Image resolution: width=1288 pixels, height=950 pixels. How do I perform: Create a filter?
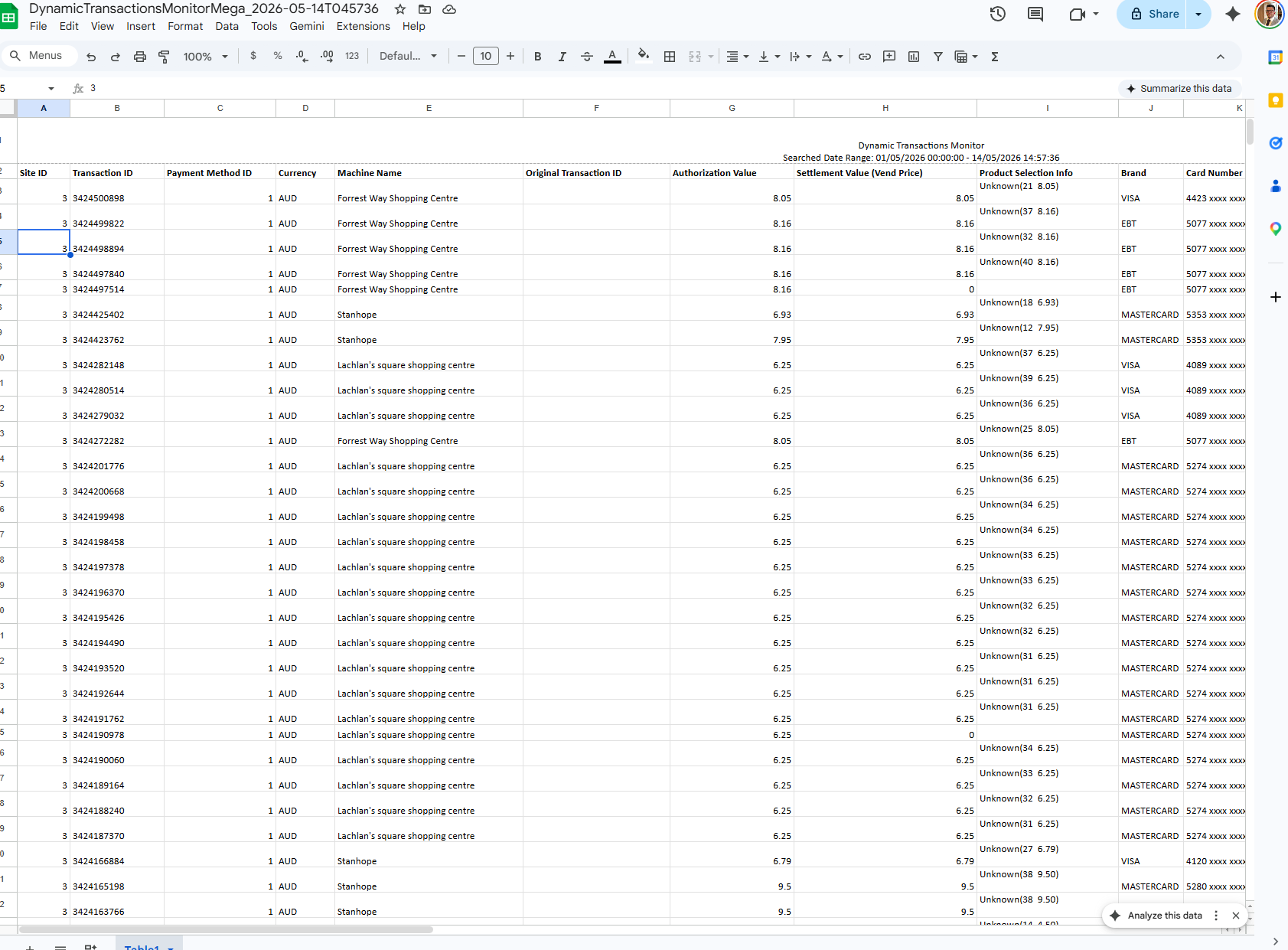pyautogui.click(x=938, y=57)
